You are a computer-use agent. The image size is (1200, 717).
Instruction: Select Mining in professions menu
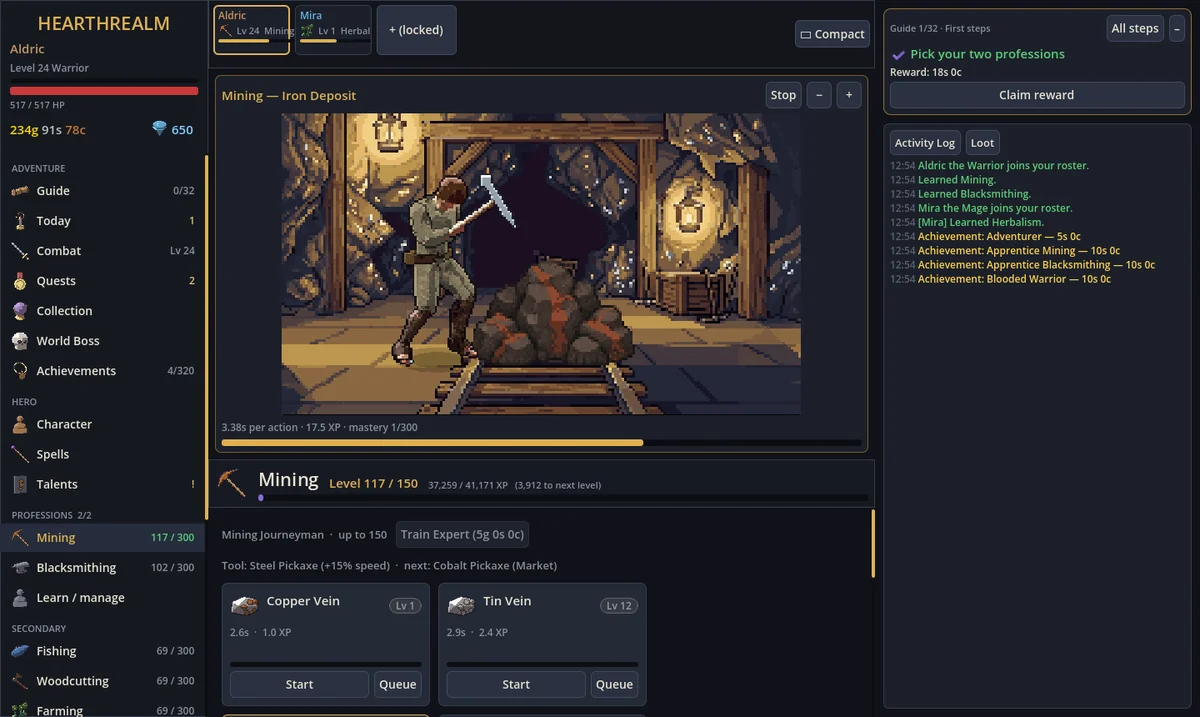[102, 537]
